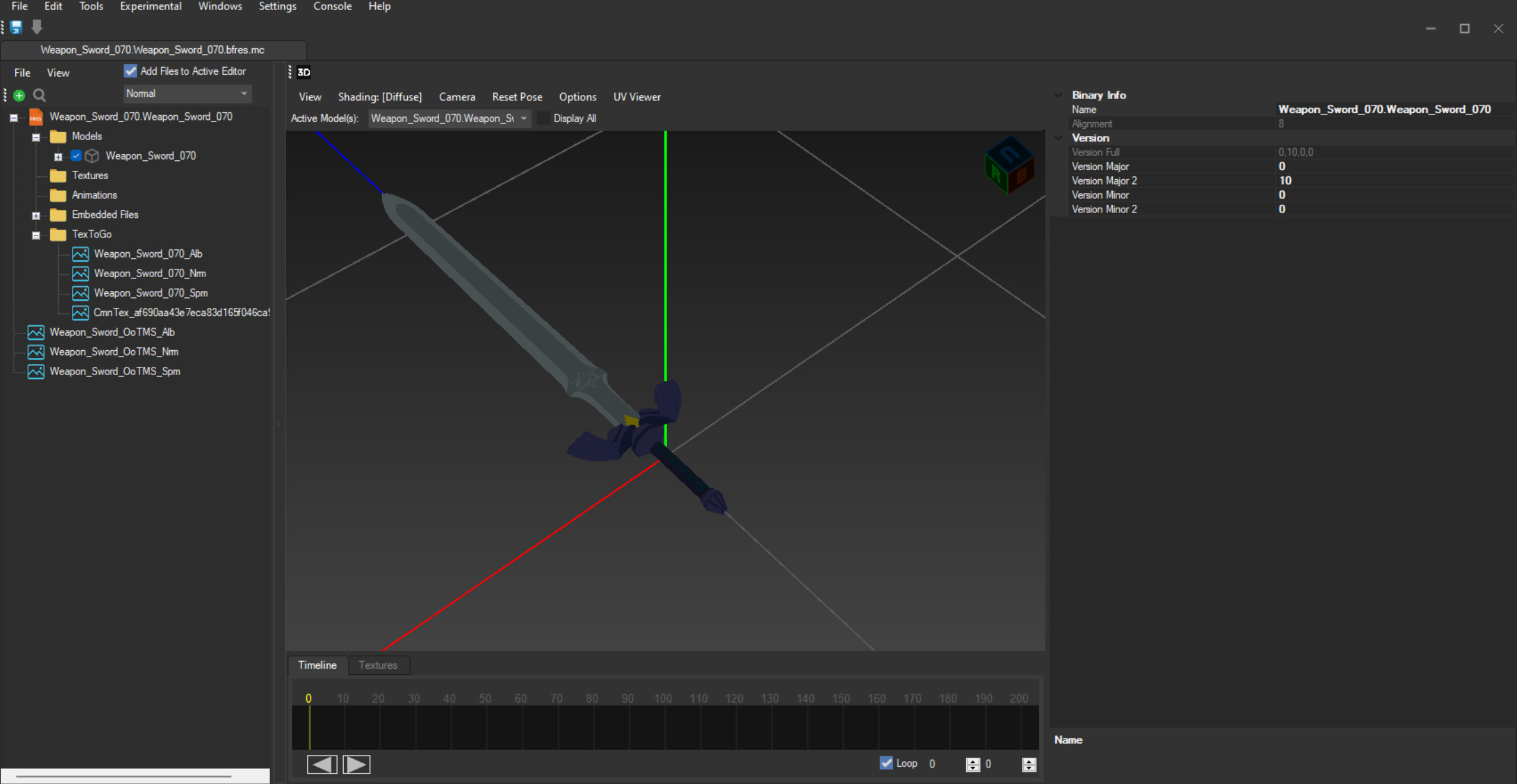
Task: Uncheck the Weapon_Sword_070 model visibility checkbox
Action: pyautogui.click(x=76, y=155)
